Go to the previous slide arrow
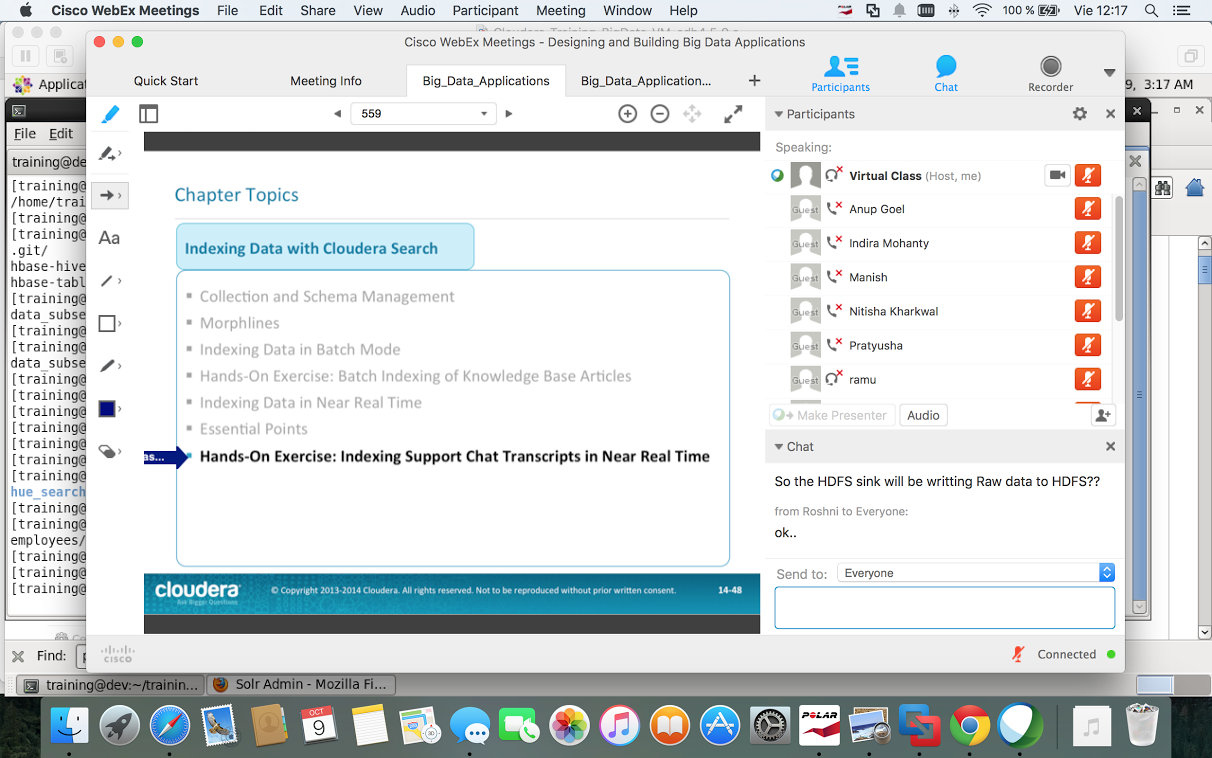Image resolution: width=1212 pixels, height=758 pixels. [337, 114]
